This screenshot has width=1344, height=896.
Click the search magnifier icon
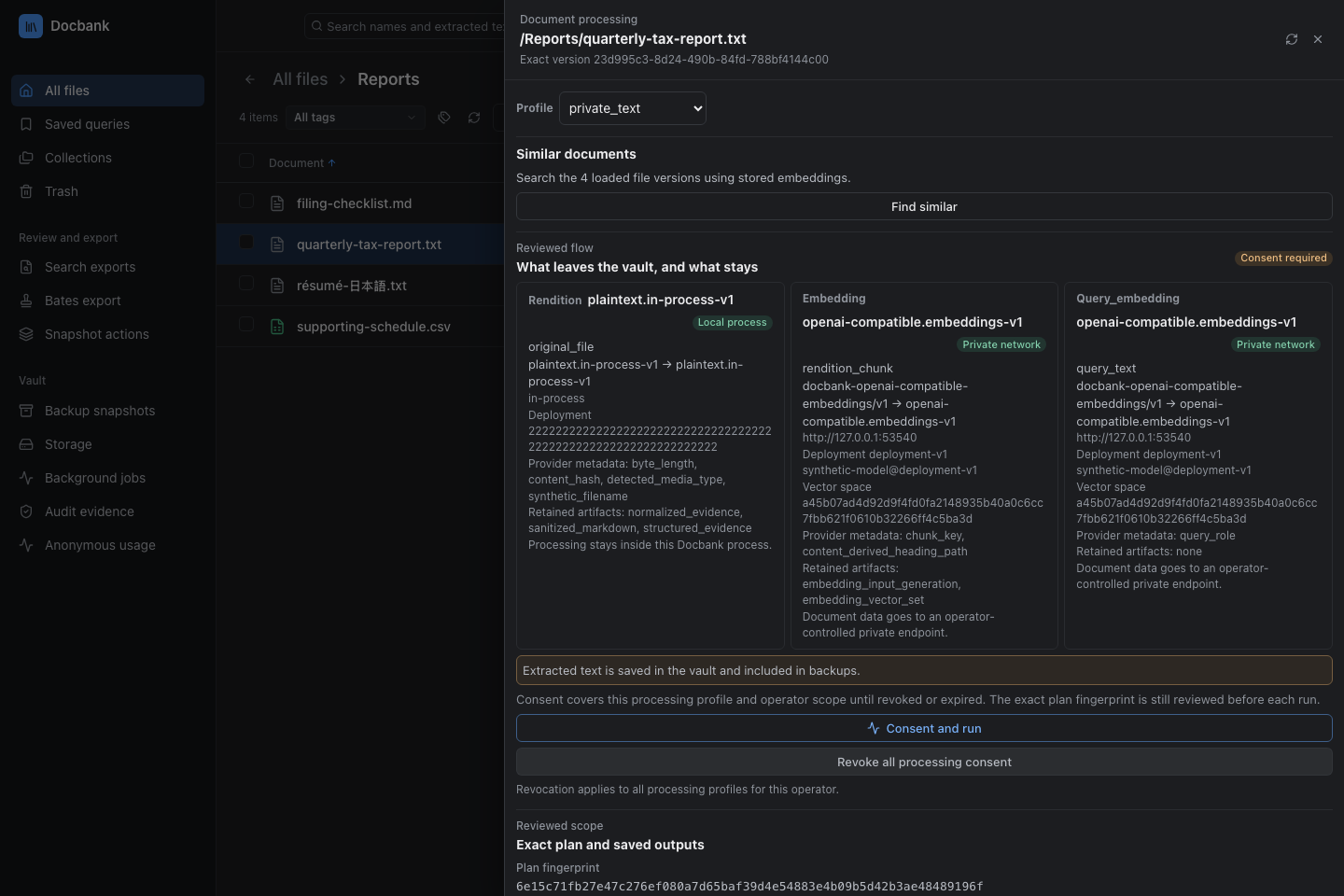317,26
